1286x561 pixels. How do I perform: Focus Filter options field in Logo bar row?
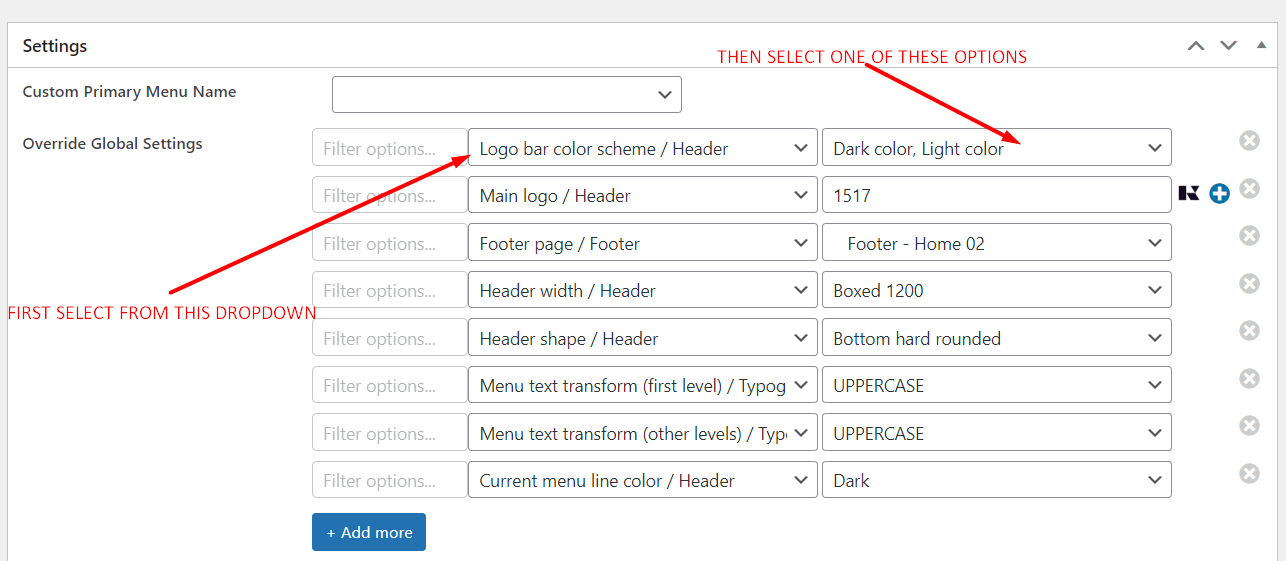pos(390,148)
